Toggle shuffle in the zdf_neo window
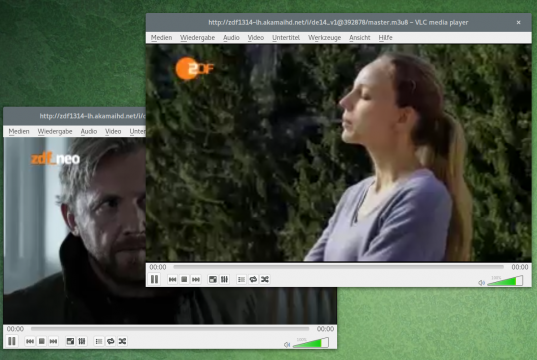The width and height of the screenshot is (537, 360). pyautogui.click(x=122, y=341)
